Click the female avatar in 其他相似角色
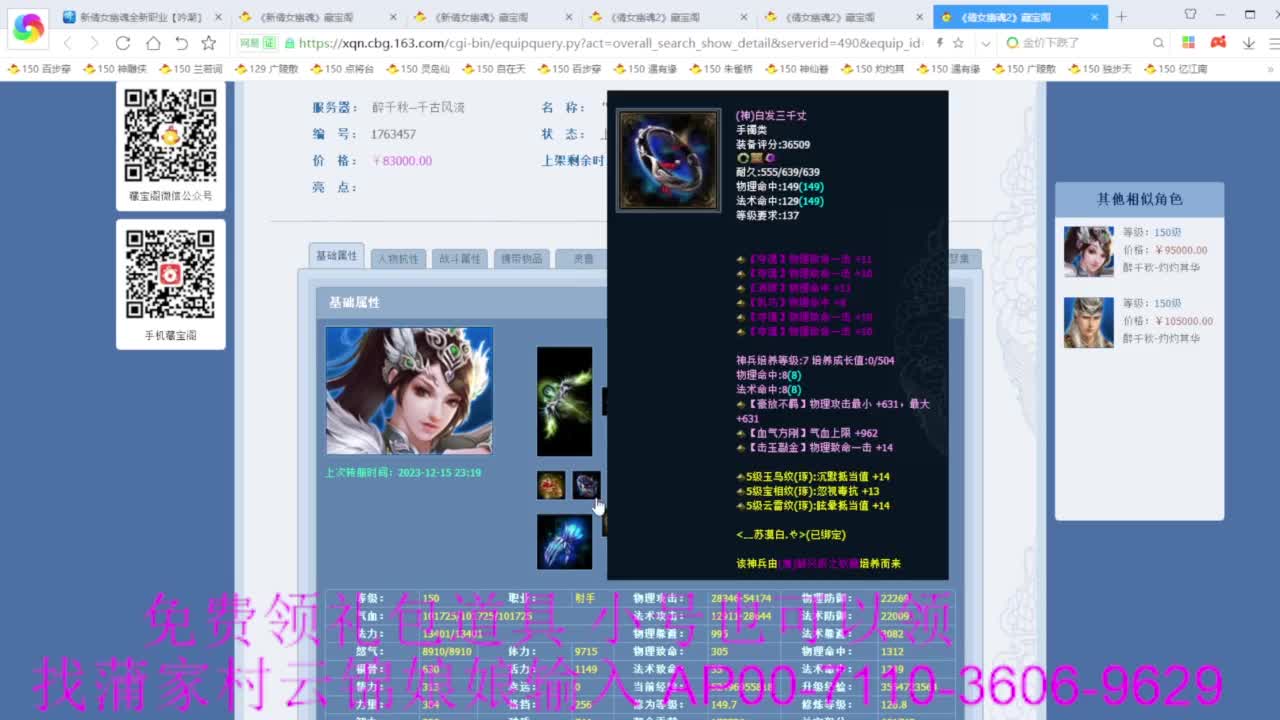 [1088, 251]
